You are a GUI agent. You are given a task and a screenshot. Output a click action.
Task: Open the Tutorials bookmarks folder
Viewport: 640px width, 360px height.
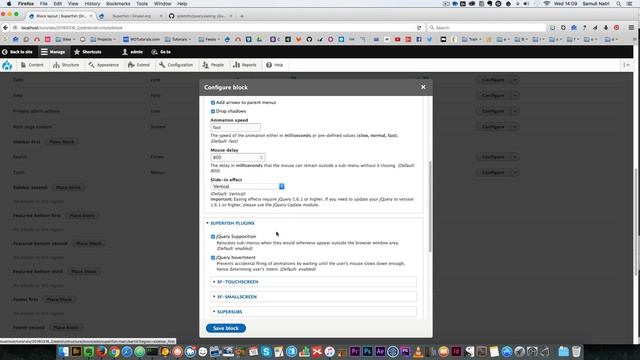pos(179,40)
